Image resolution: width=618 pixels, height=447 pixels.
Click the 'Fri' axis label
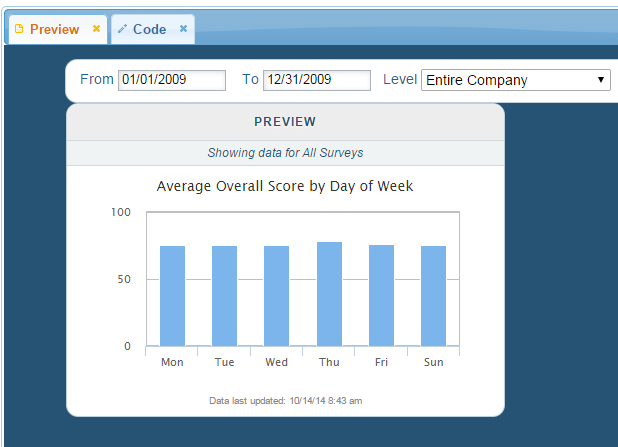click(x=381, y=362)
